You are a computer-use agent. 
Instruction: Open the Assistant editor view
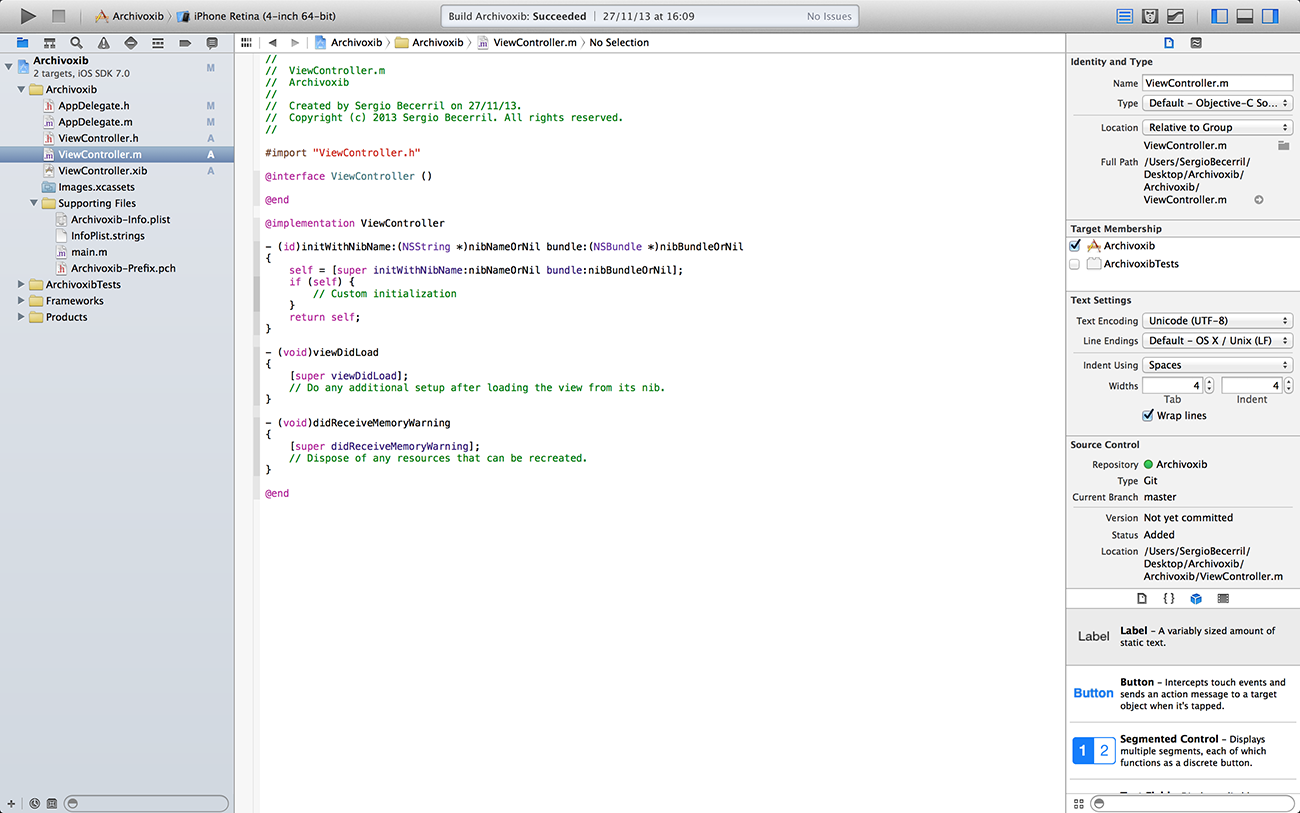(1150, 16)
